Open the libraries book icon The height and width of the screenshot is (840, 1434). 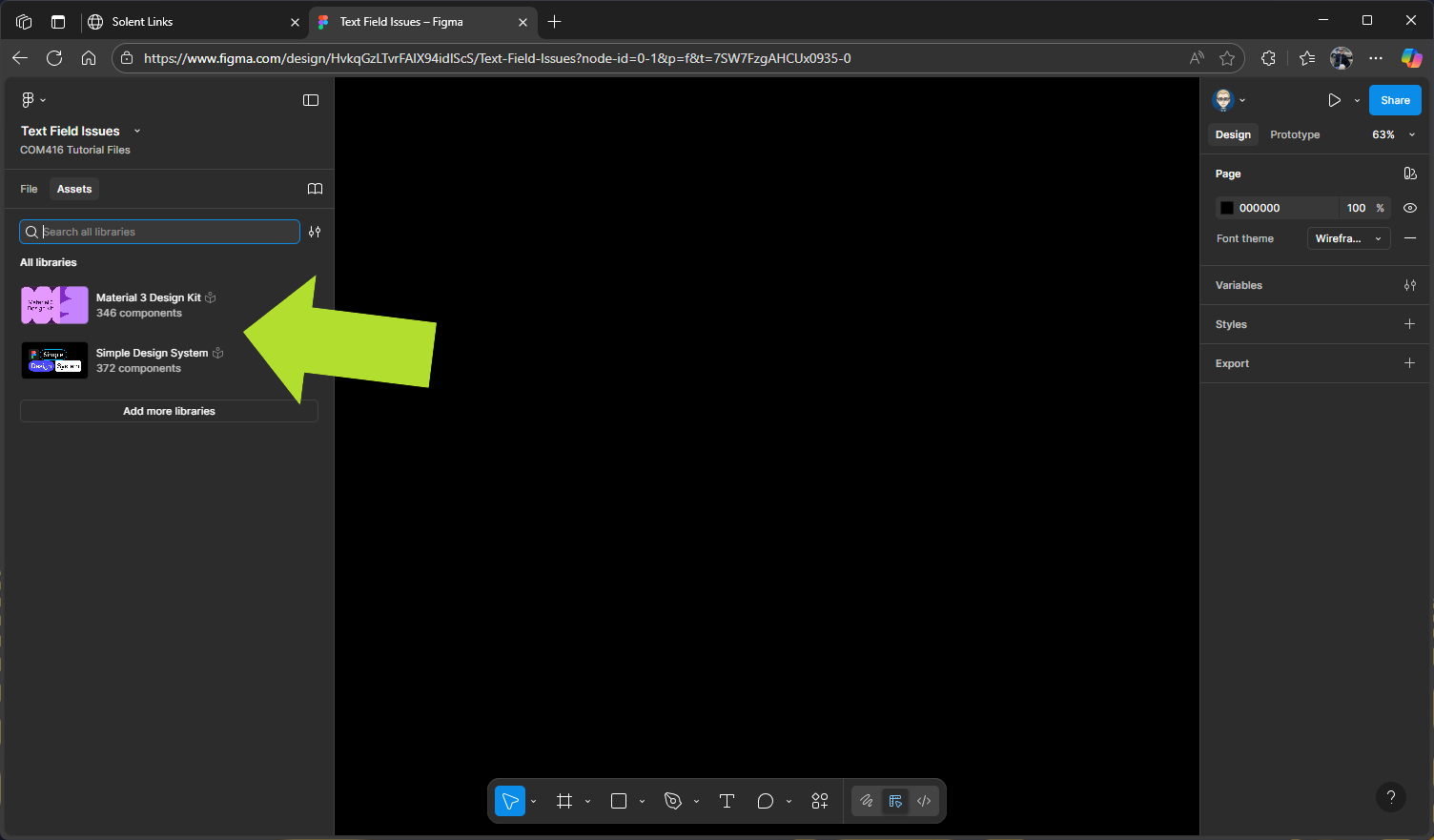[315, 189]
